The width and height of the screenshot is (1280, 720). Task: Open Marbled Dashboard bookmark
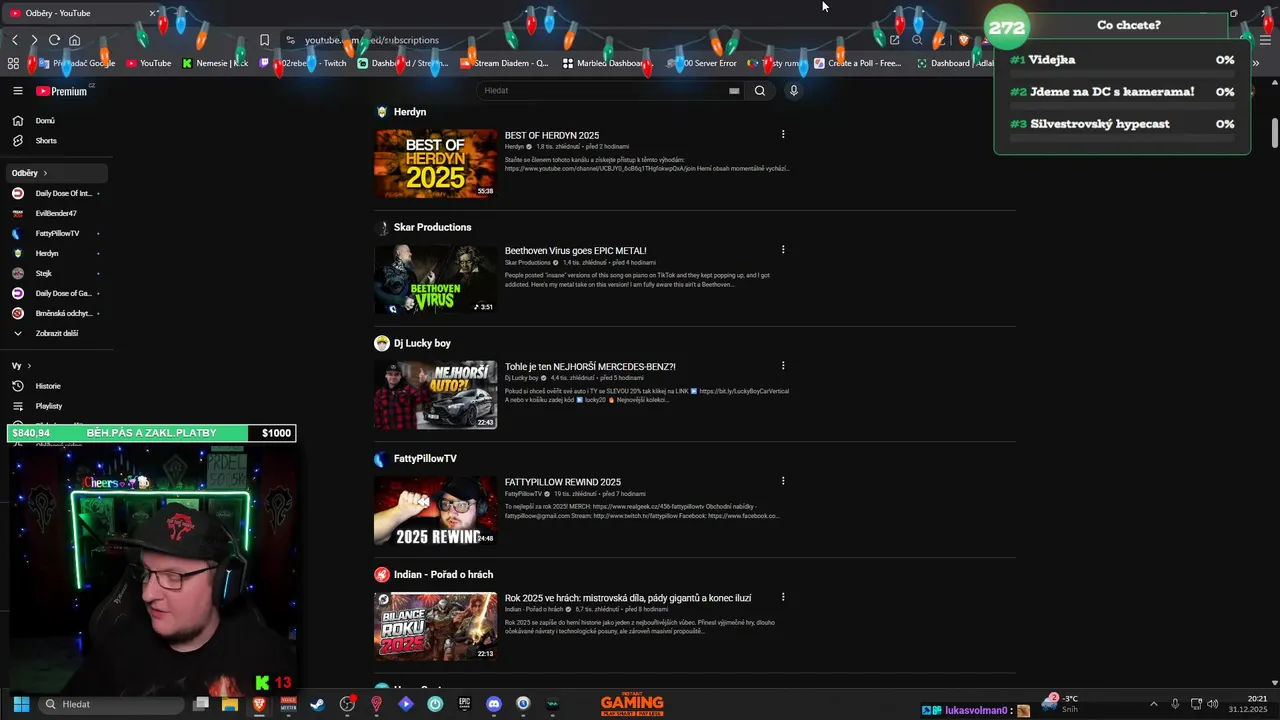[606, 63]
